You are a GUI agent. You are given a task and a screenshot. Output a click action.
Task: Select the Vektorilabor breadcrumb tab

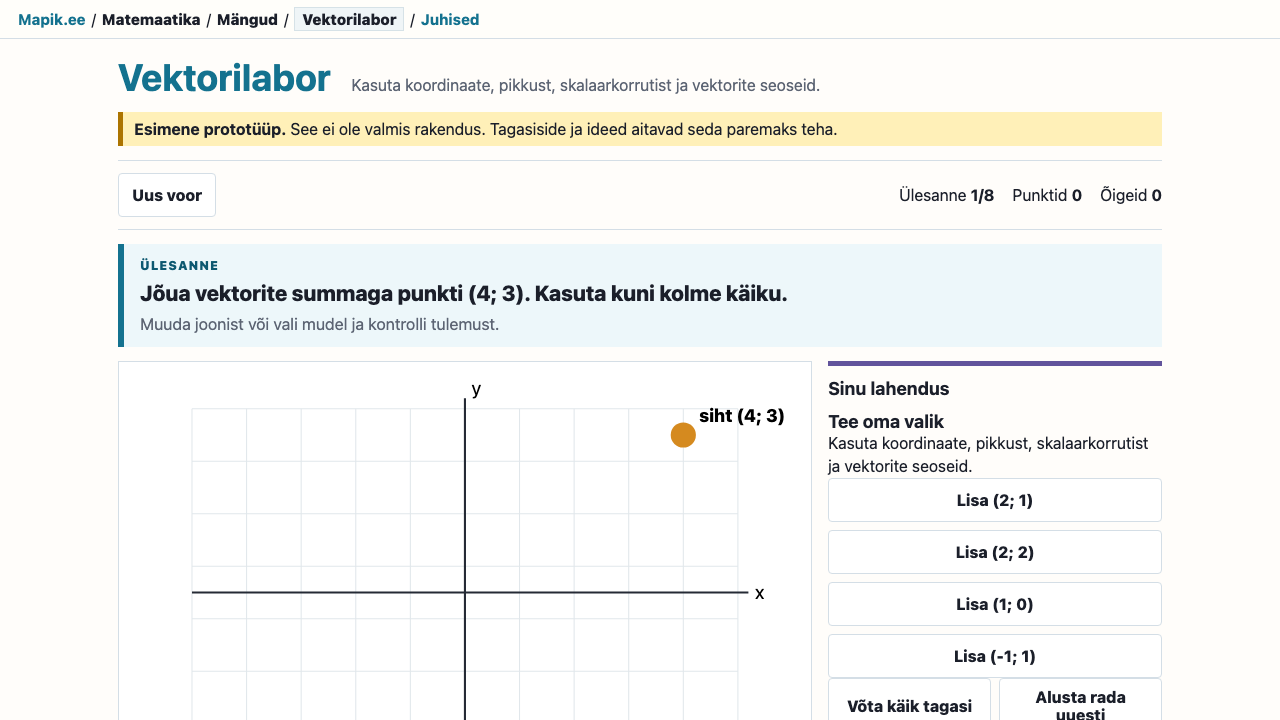point(349,20)
